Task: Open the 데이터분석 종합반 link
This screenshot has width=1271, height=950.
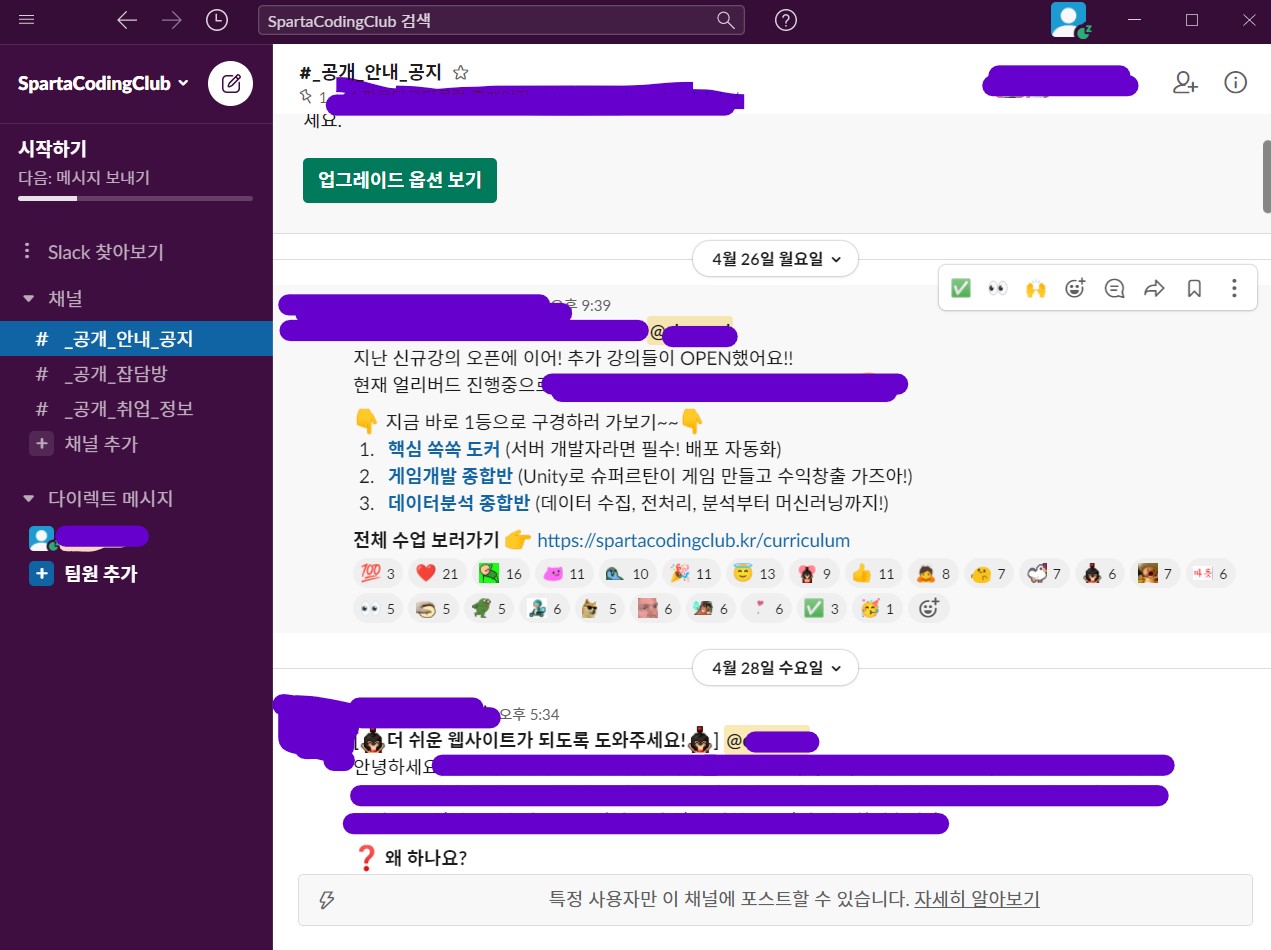Action: coord(459,503)
